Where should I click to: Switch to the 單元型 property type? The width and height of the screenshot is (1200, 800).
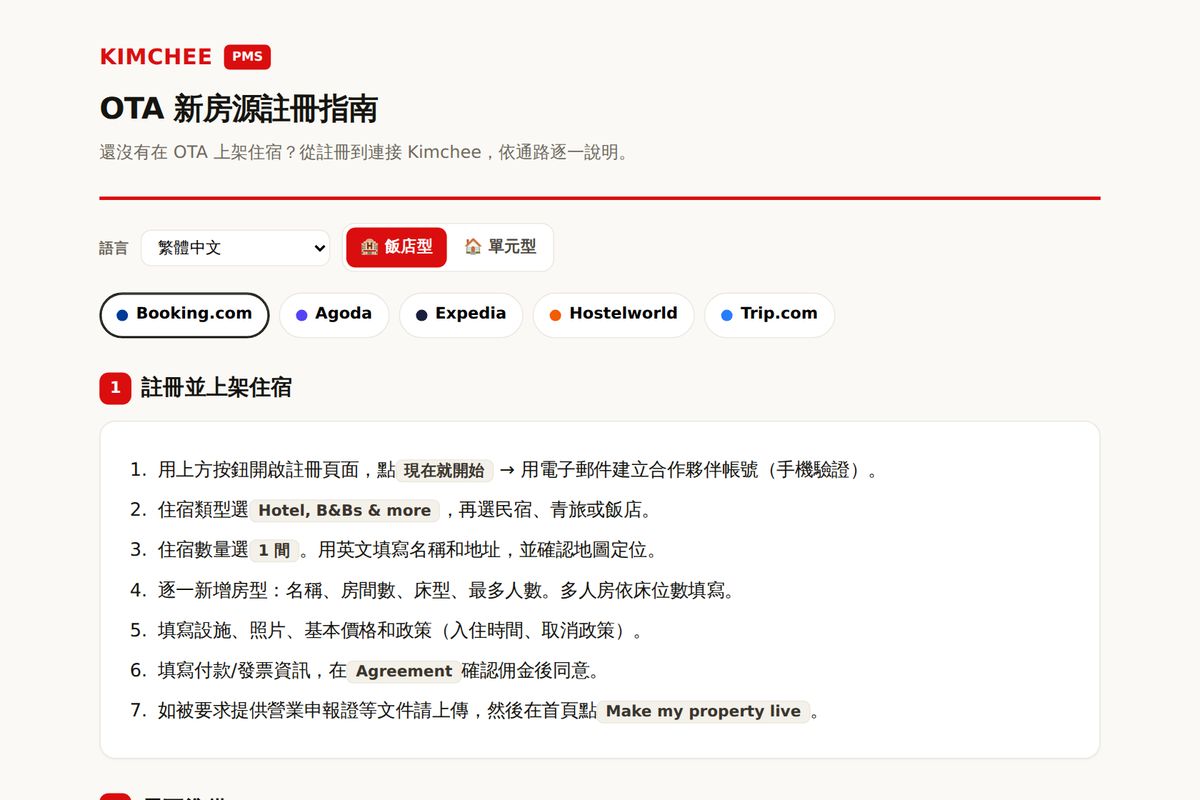(x=500, y=247)
